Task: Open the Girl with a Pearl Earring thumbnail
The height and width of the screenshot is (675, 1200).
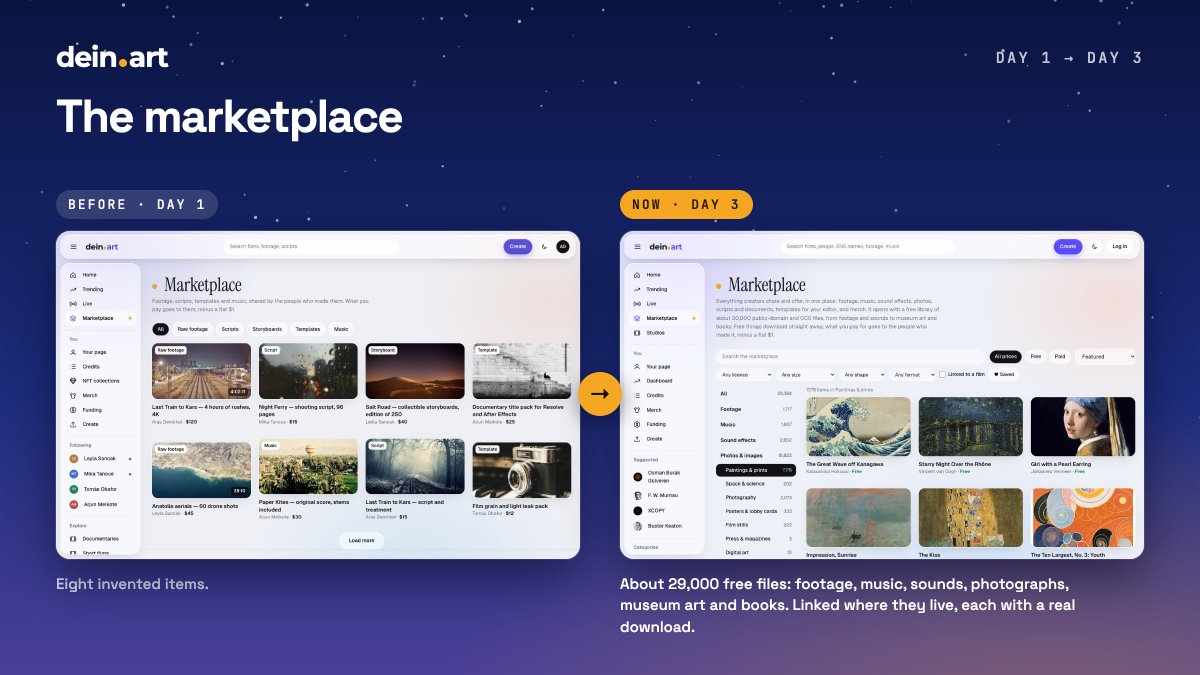Action: point(1083,427)
